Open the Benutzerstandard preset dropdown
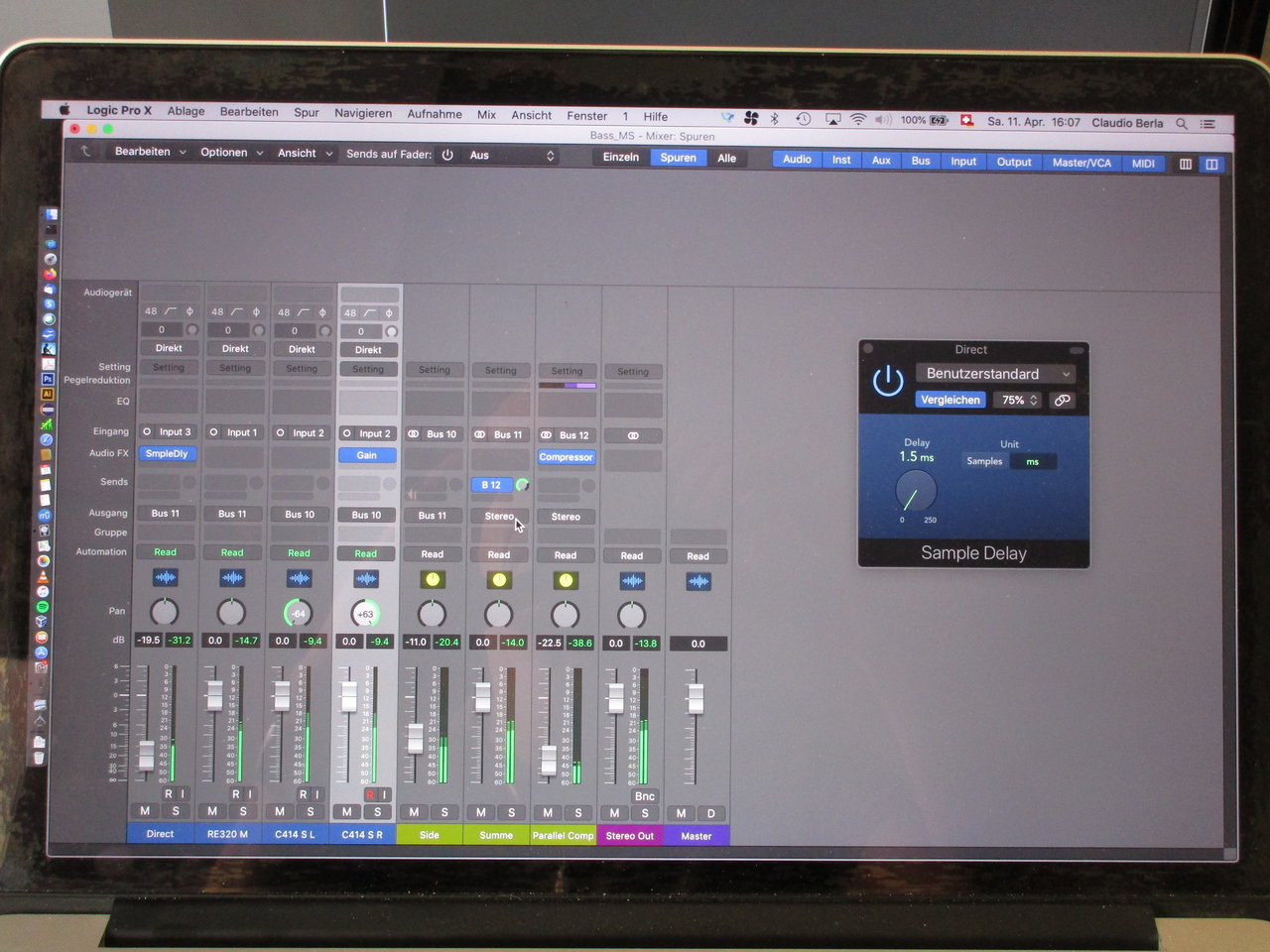The width and height of the screenshot is (1270, 952). 994,374
